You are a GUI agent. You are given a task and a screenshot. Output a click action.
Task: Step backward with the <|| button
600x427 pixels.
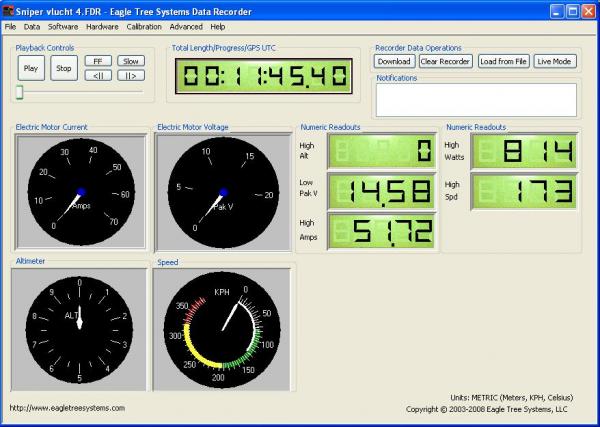tap(98, 75)
